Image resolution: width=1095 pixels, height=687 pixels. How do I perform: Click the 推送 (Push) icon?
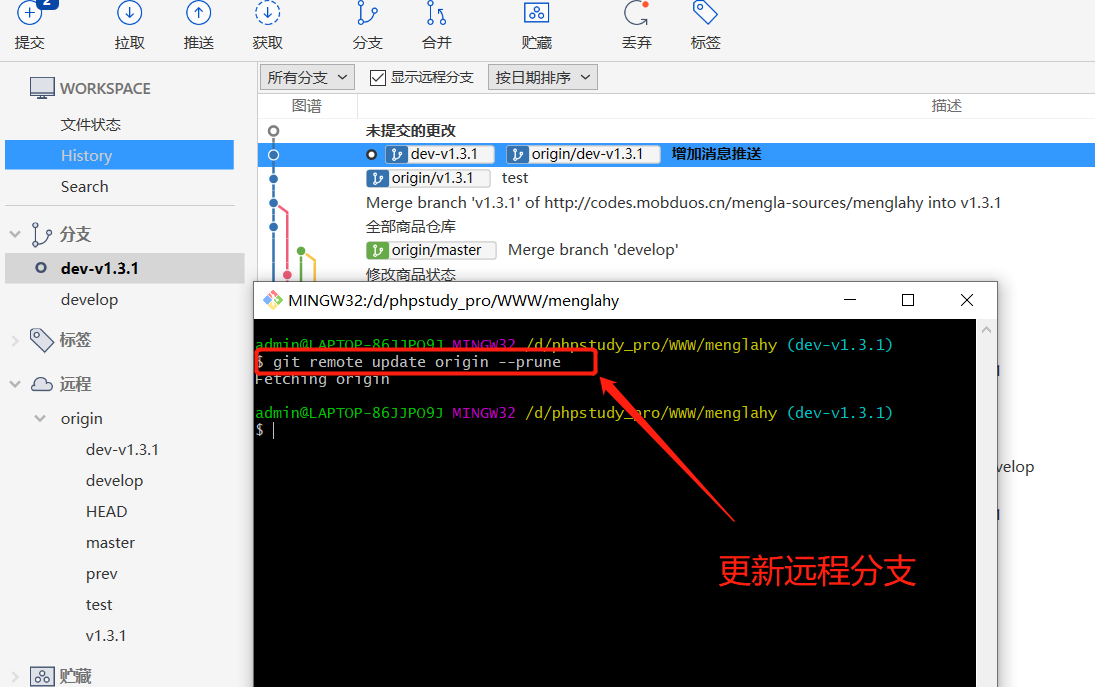tap(197, 28)
